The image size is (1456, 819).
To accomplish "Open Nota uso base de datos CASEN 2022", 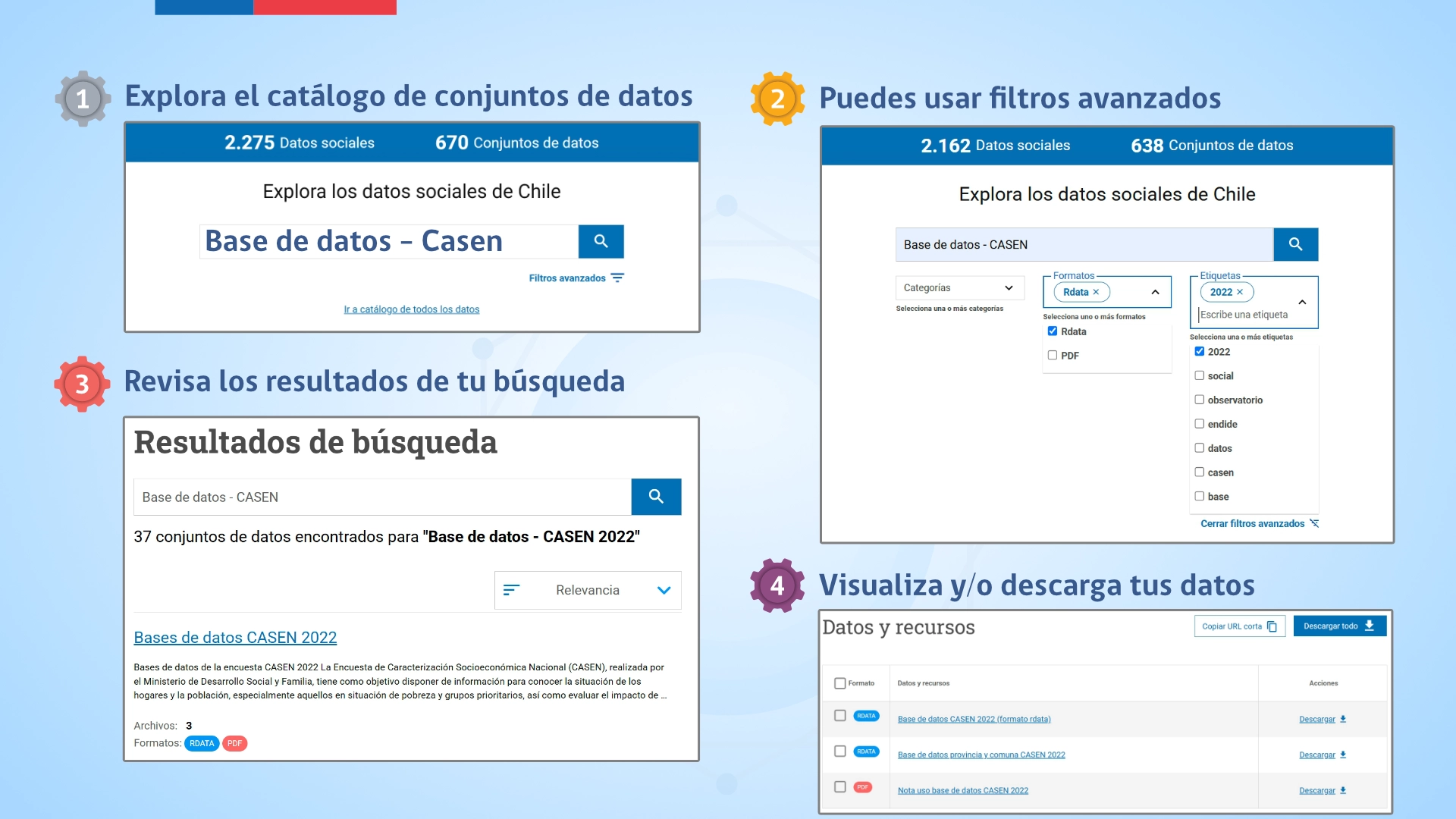I will pos(963,790).
